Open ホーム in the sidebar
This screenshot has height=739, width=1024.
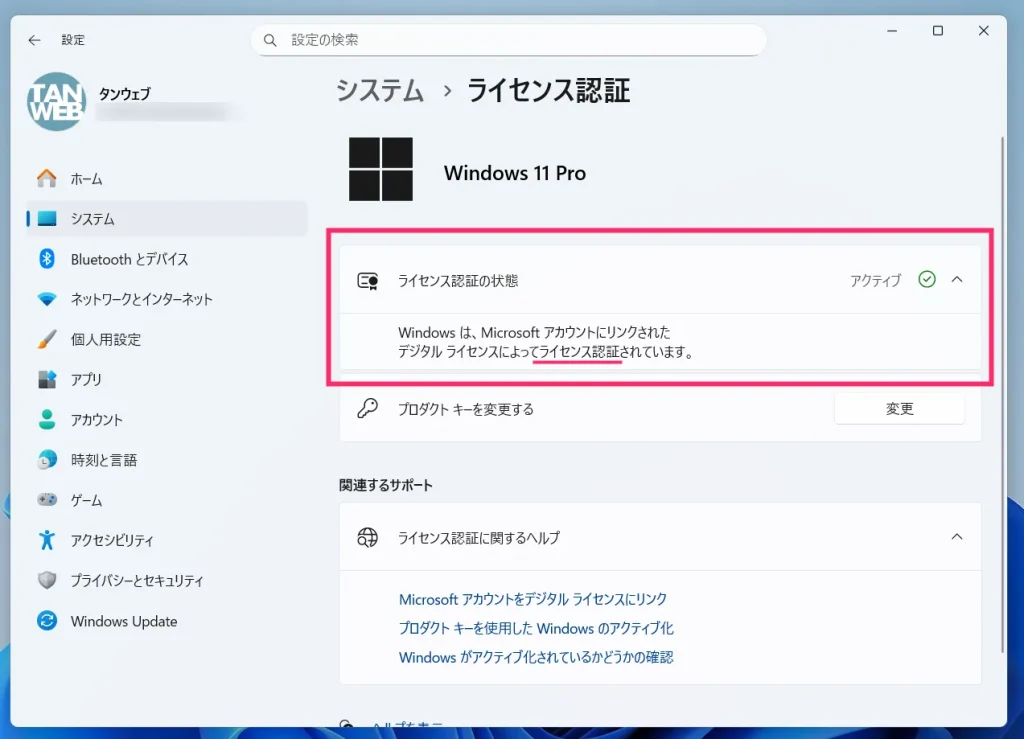point(167,178)
